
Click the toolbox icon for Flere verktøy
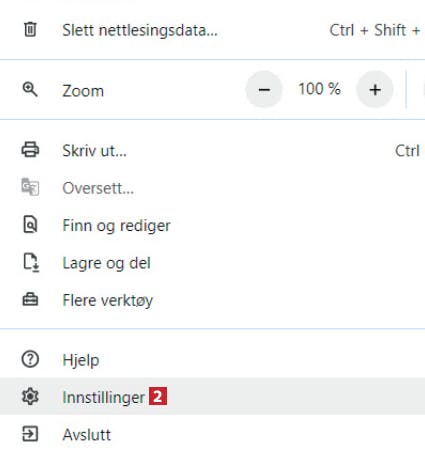click(30, 299)
